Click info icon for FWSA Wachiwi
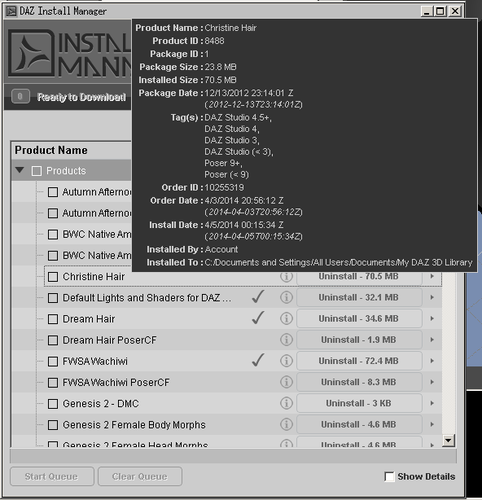The width and height of the screenshot is (482, 500). (x=286, y=361)
